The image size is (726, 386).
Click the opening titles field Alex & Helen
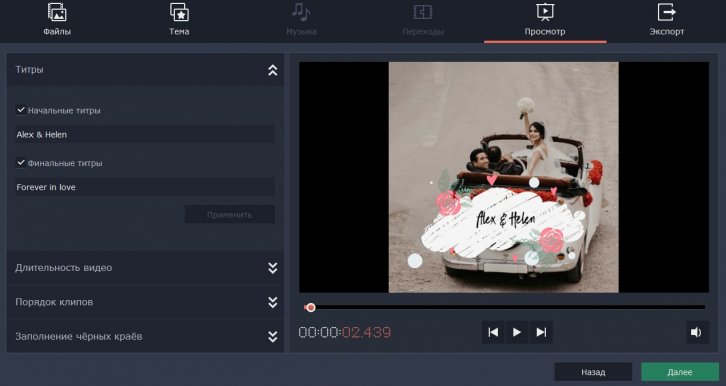145,135
